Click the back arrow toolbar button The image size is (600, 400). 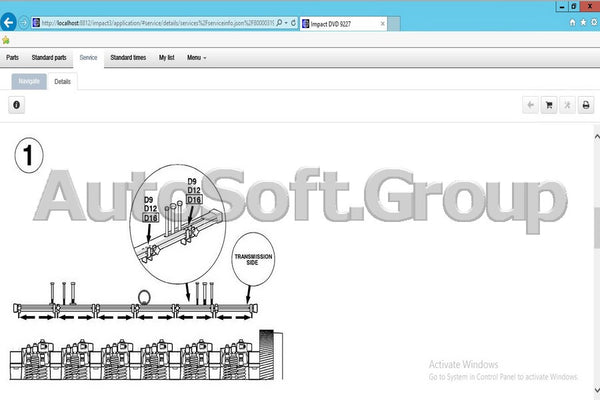[530, 105]
